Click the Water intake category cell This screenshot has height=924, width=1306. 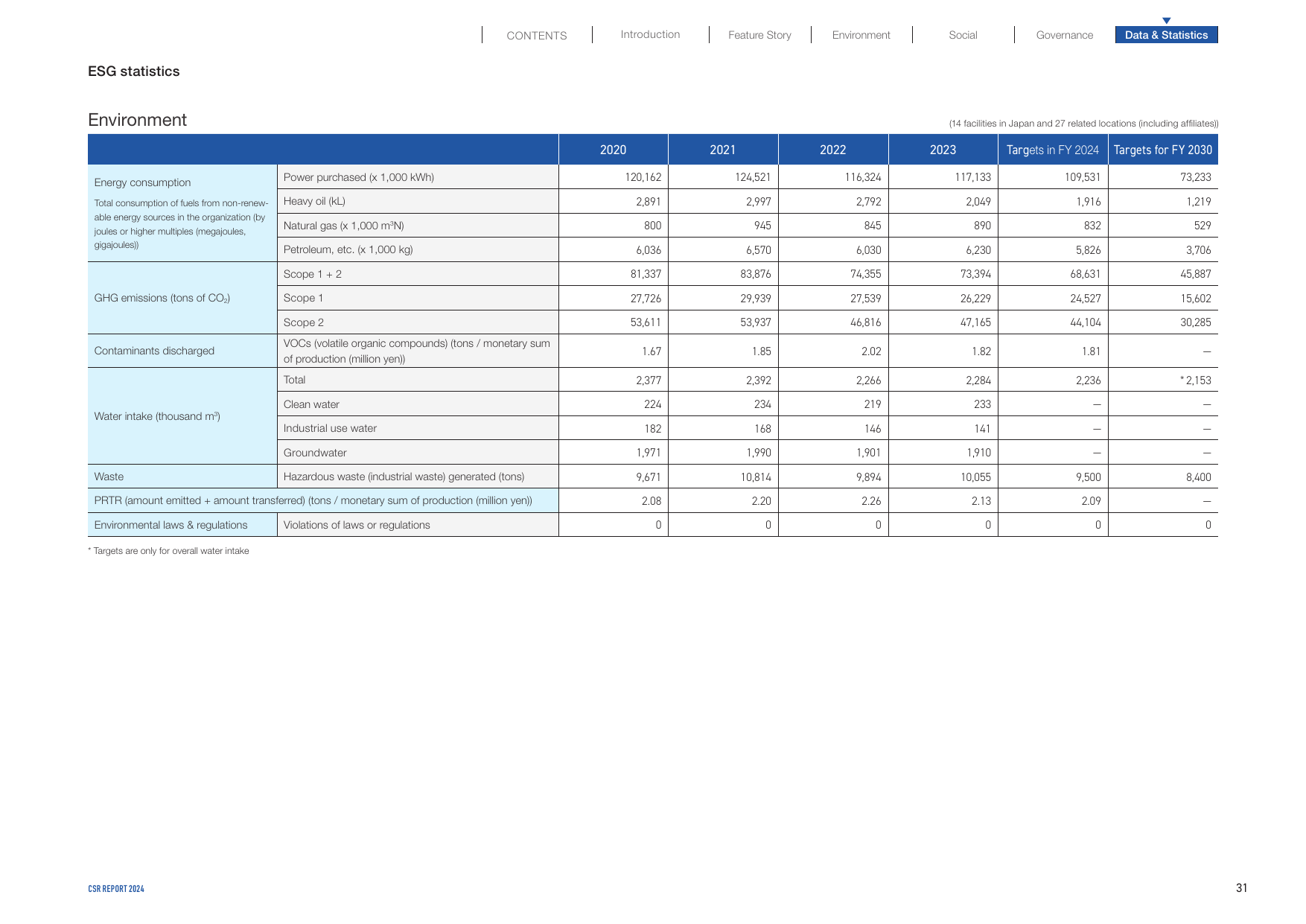click(x=182, y=416)
